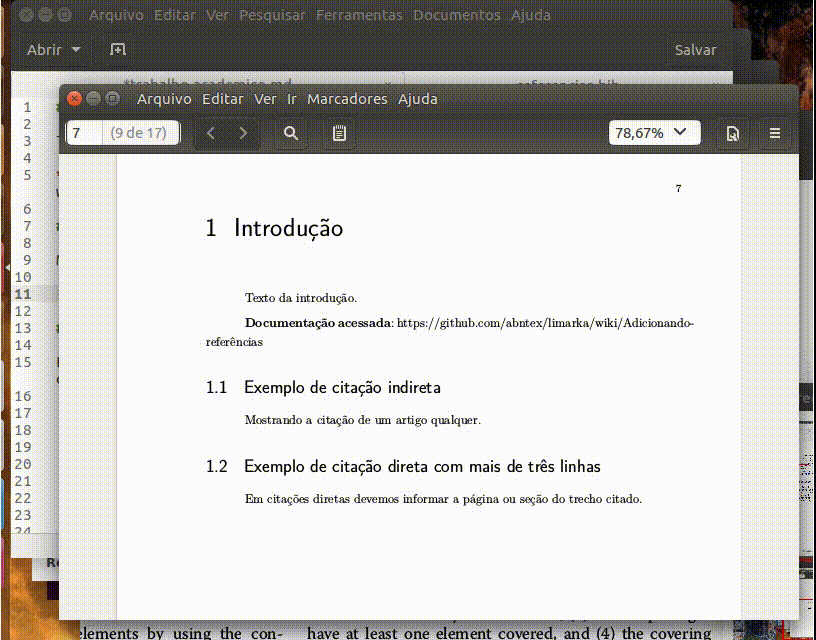Click the 'Texto da introdução.' line
816x640 pixels.
tap(301, 298)
